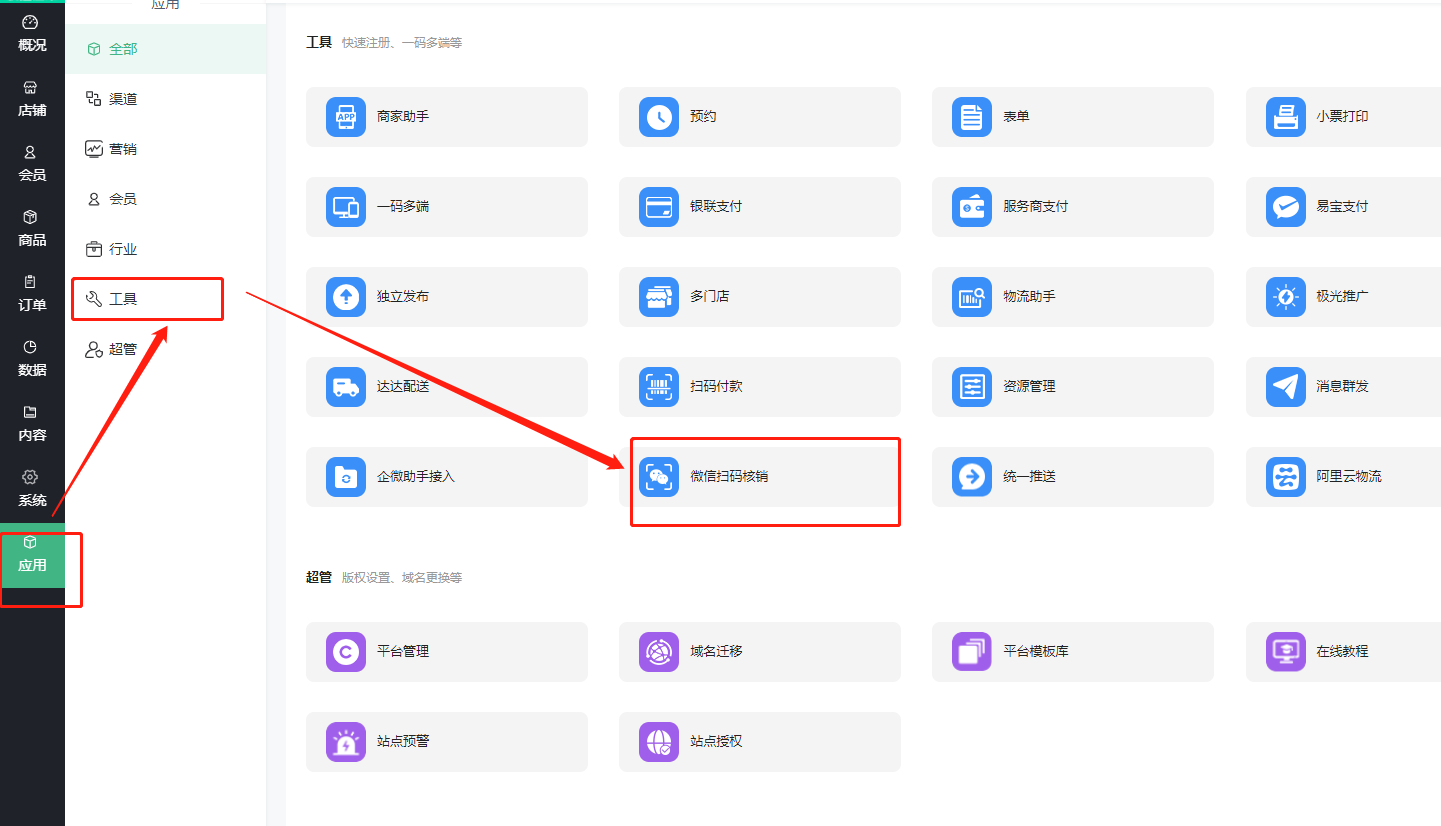Image resolution: width=1441 pixels, height=826 pixels.
Task: Open the 平台管理 purple icon
Action: [346, 652]
